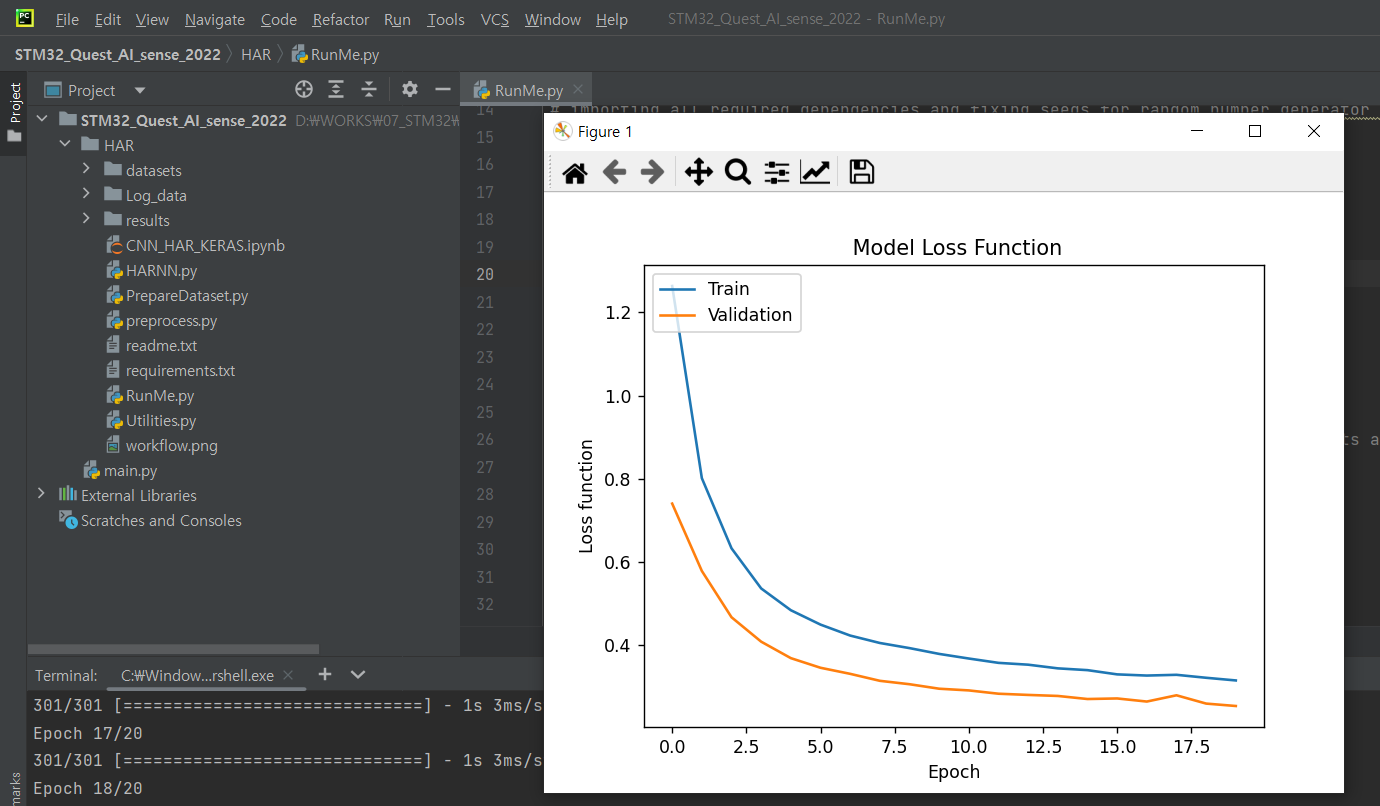Click line number 20 in editor gutter
This screenshot has height=806, width=1380.
pos(485,274)
